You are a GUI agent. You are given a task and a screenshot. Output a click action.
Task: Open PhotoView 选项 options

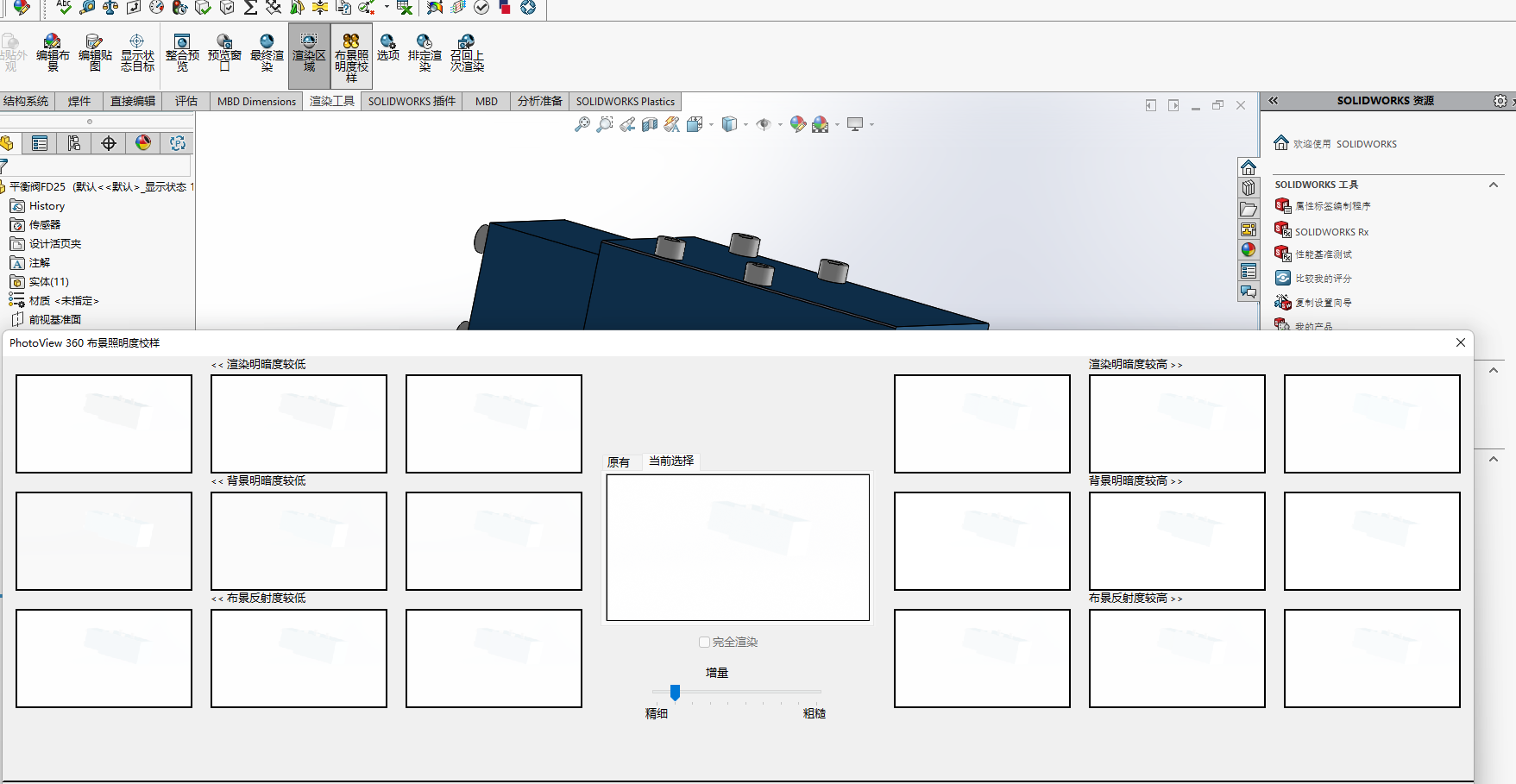click(388, 47)
